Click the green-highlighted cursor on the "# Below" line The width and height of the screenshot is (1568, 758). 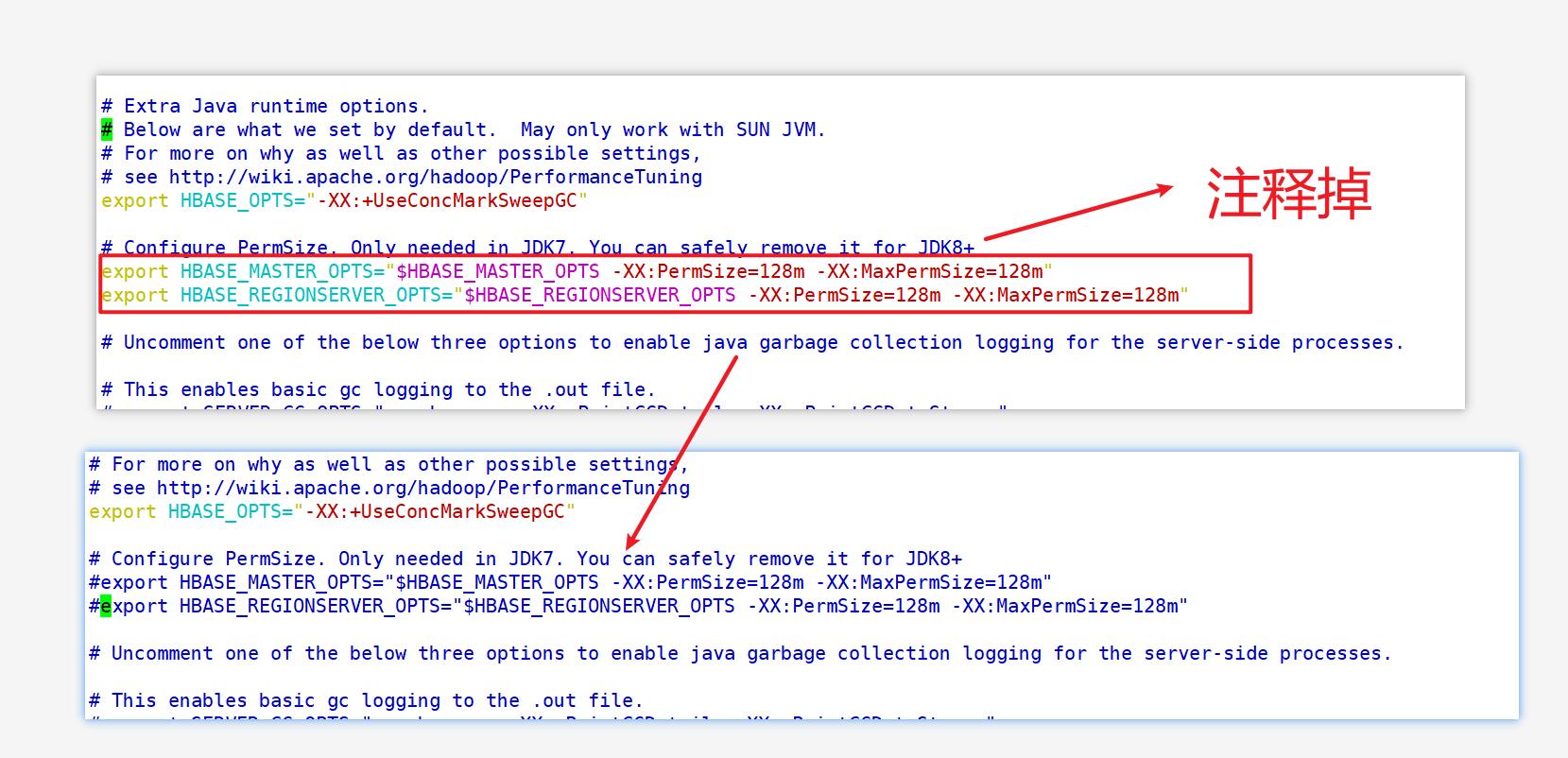click(107, 129)
